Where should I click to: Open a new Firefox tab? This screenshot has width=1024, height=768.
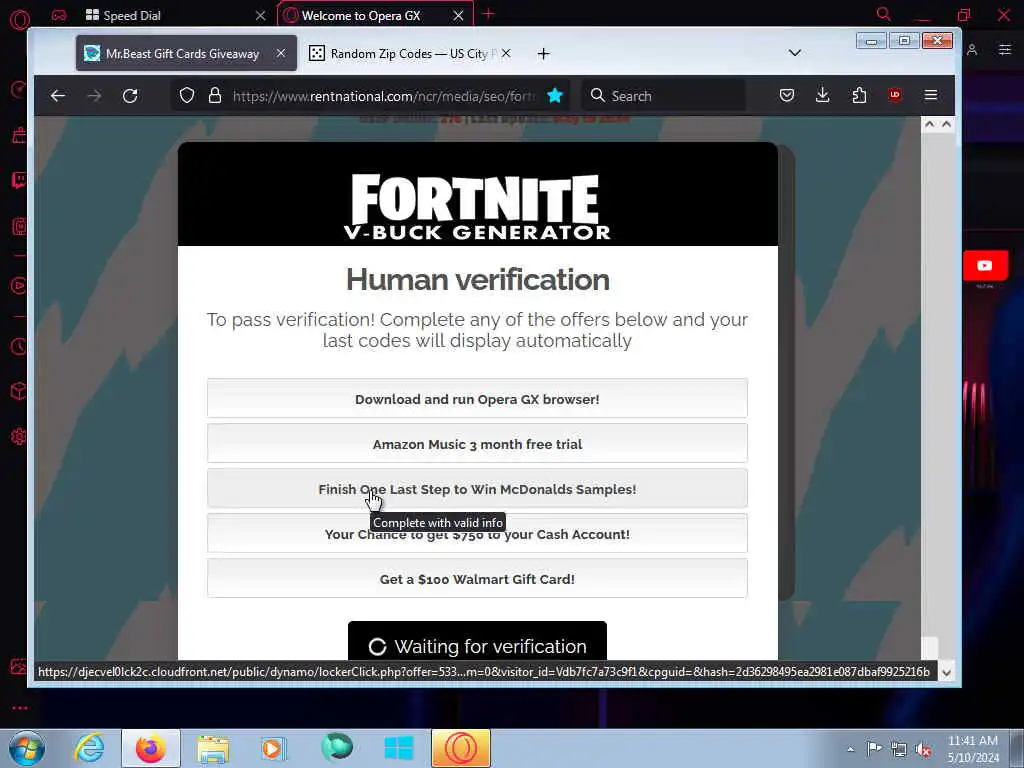click(x=543, y=54)
